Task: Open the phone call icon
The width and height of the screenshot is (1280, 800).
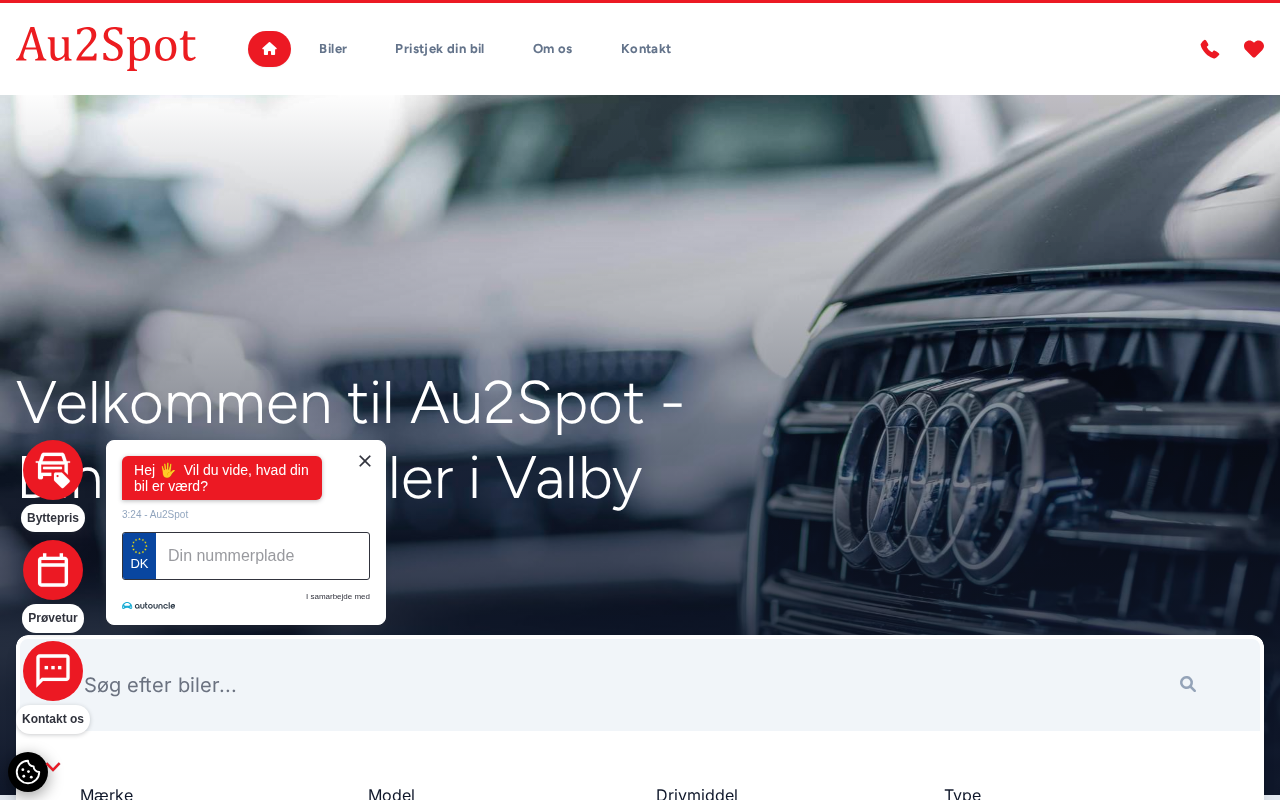Action: coord(1210,49)
